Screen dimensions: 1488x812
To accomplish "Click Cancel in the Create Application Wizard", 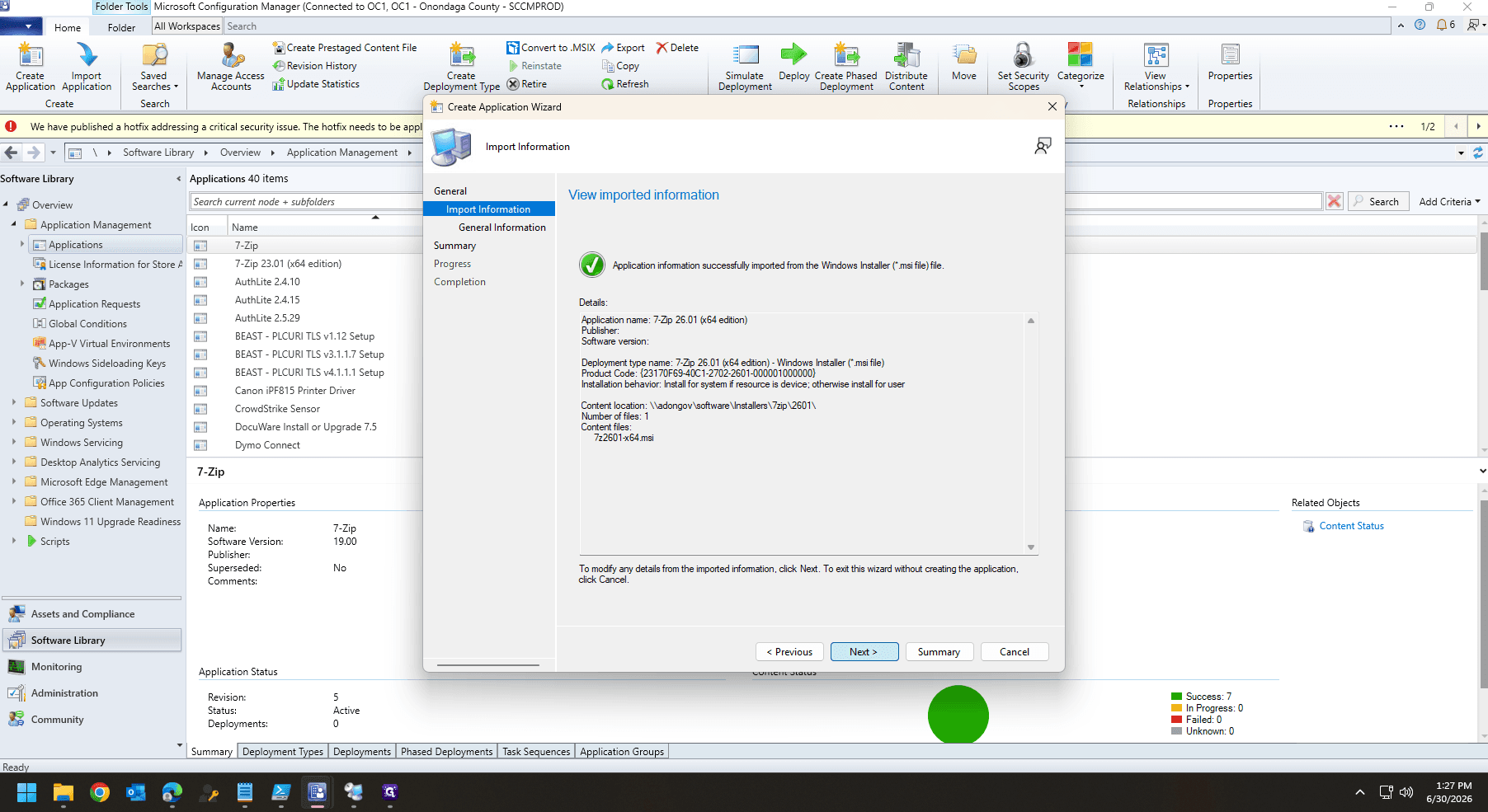I will click(x=1015, y=652).
